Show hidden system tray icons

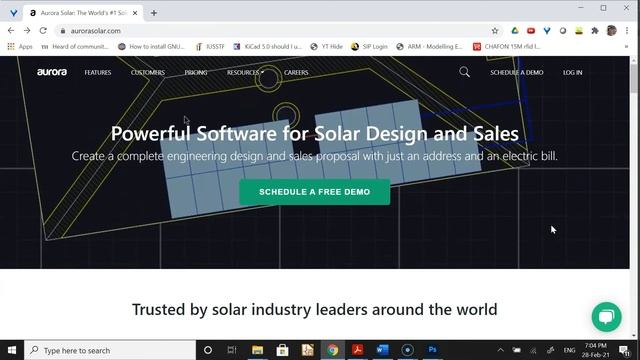[500, 350]
